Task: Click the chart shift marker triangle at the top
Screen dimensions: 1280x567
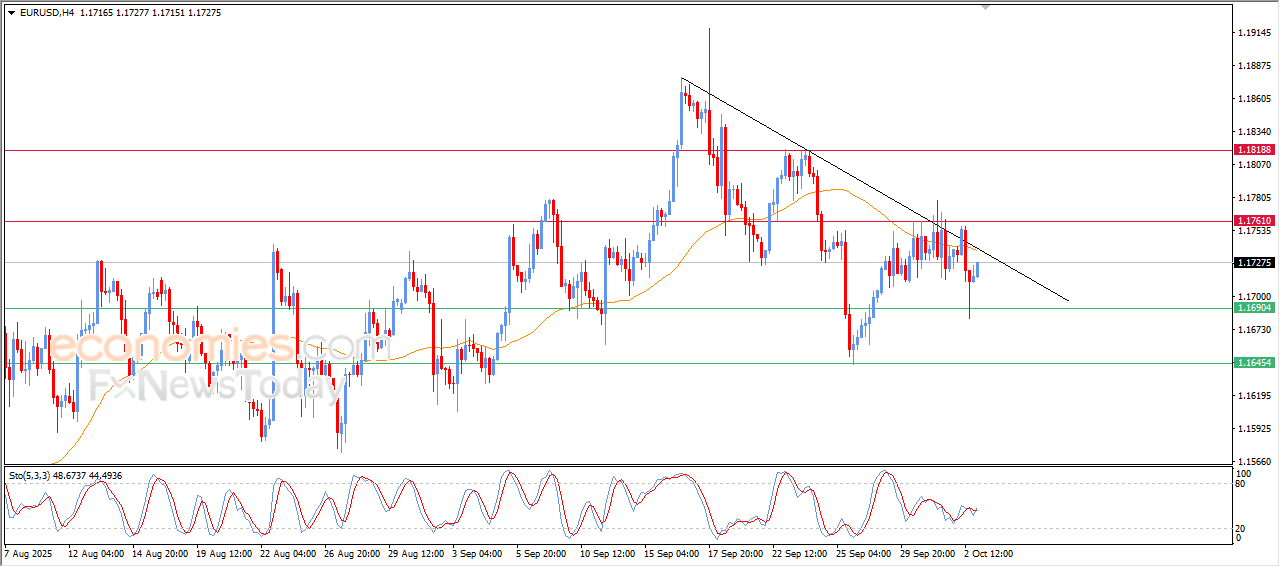Action: [x=986, y=7]
